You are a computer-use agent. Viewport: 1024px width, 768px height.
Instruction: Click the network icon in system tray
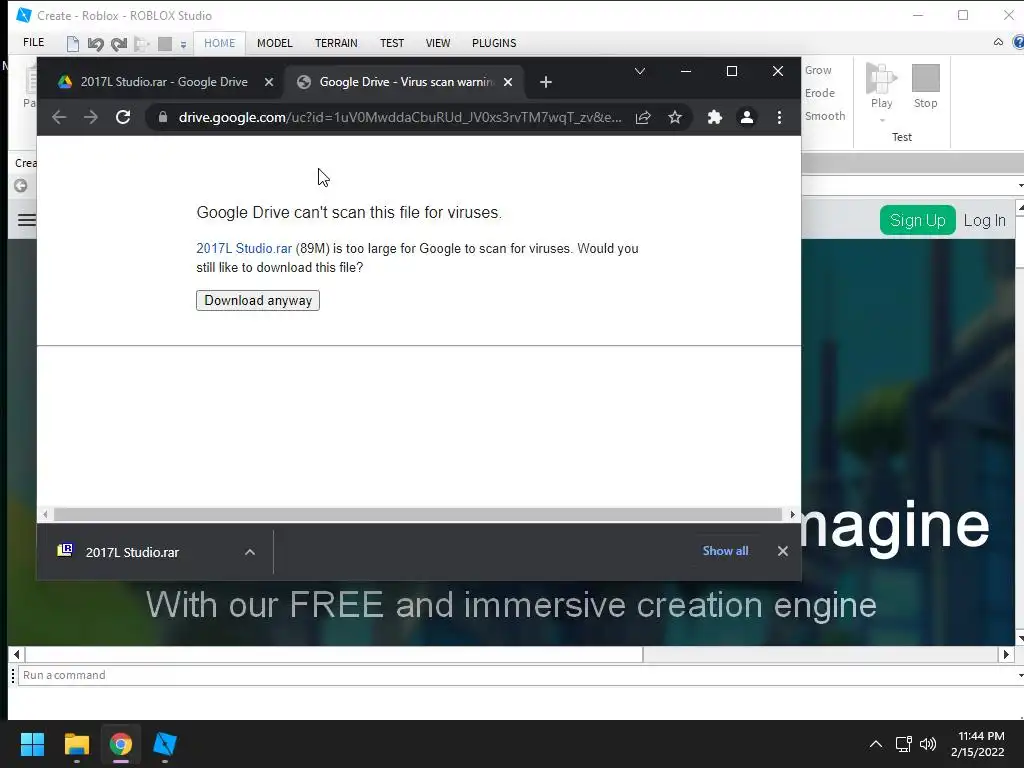(x=904, y=744)
